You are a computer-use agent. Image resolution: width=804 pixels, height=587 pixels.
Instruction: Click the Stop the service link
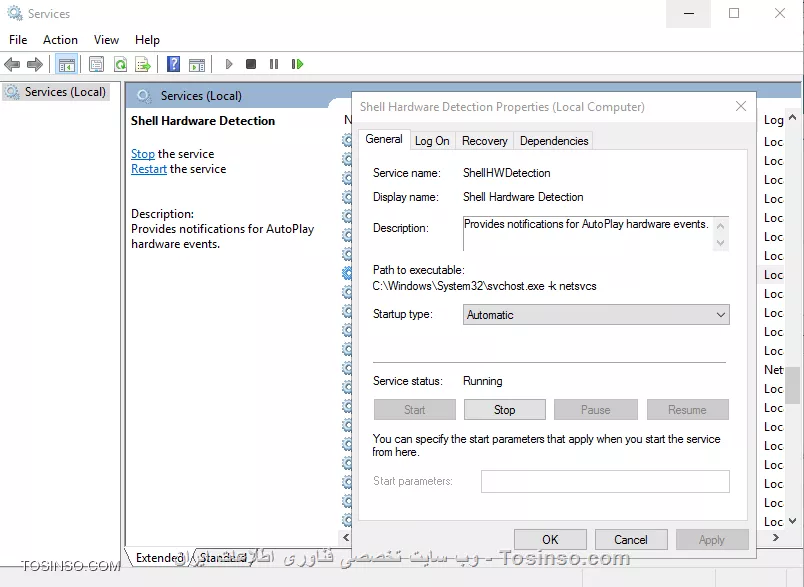pyautogui.click(x=143, y=154)
